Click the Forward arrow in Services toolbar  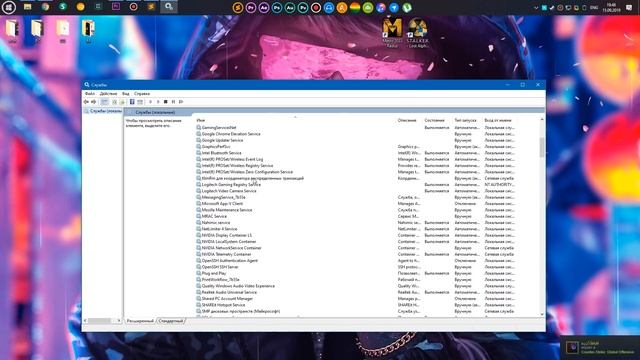coord(93,102)
